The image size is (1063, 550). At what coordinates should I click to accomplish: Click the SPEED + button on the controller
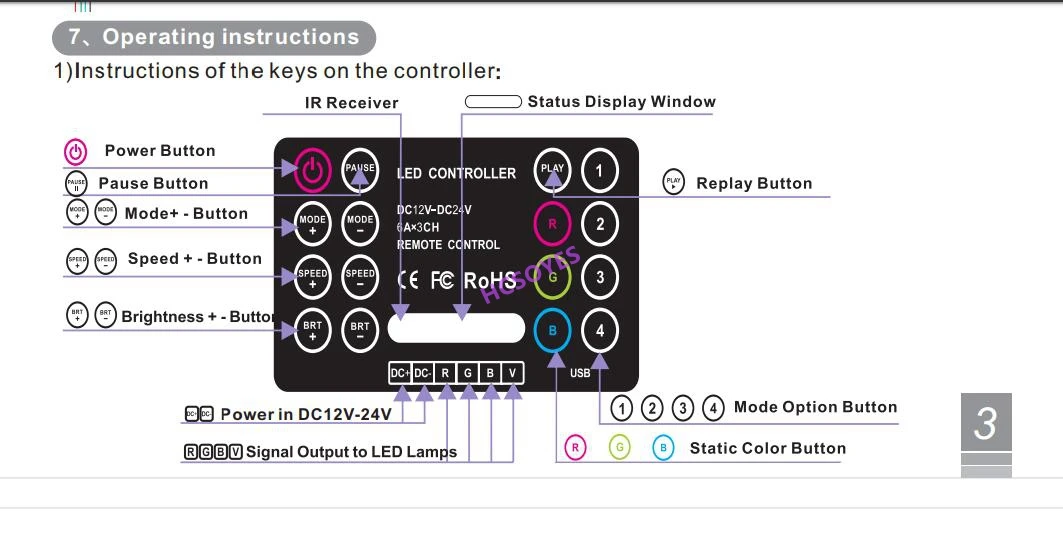pyautogui.click(x=313, y=277)
